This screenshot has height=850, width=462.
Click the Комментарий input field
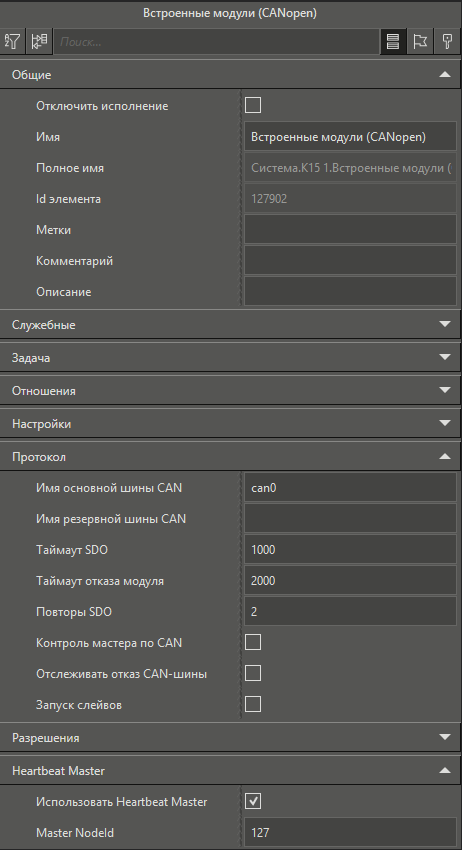tap(350, 260)
